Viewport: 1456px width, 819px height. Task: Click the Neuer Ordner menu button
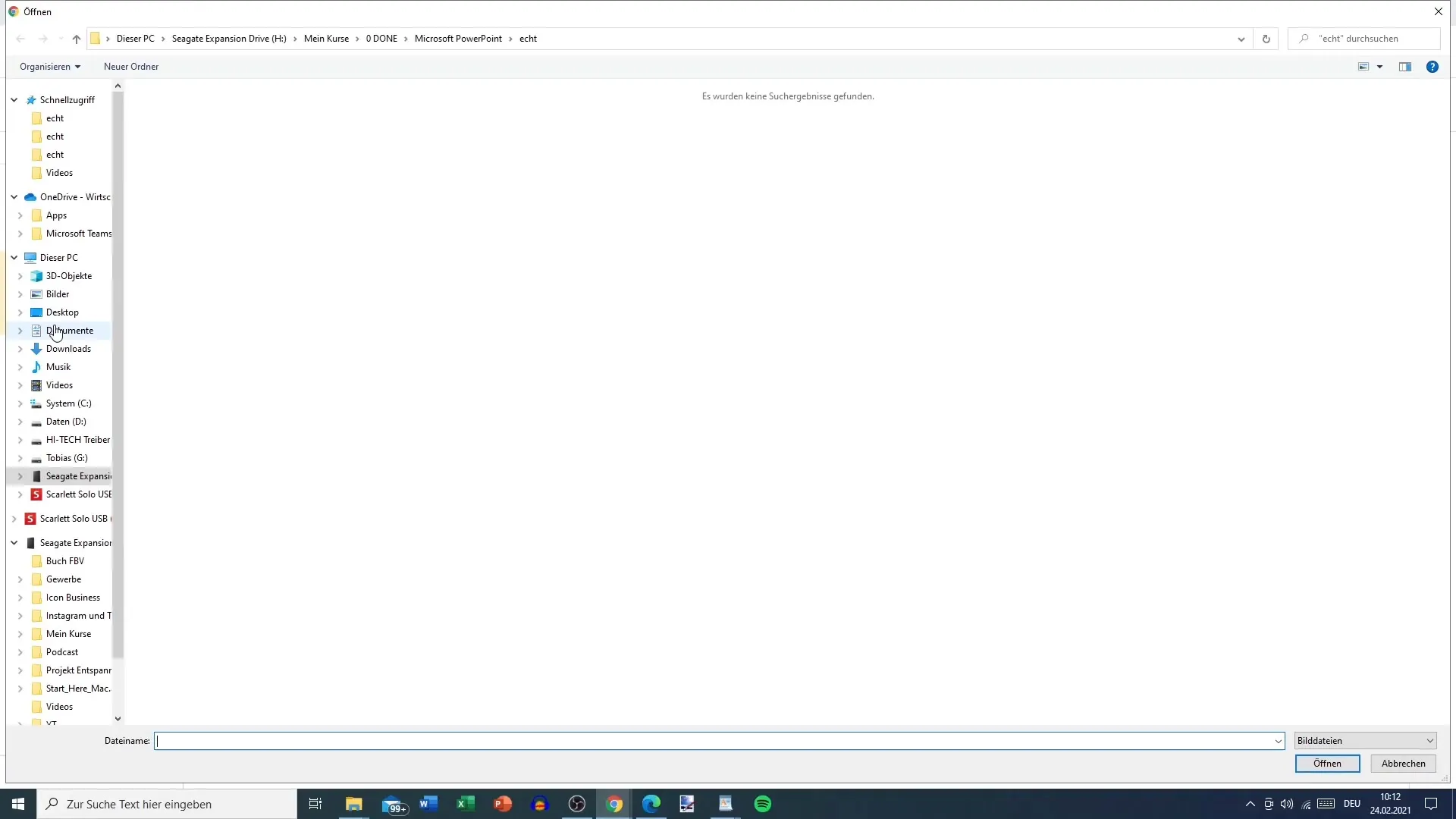click(x=131, y=66)
